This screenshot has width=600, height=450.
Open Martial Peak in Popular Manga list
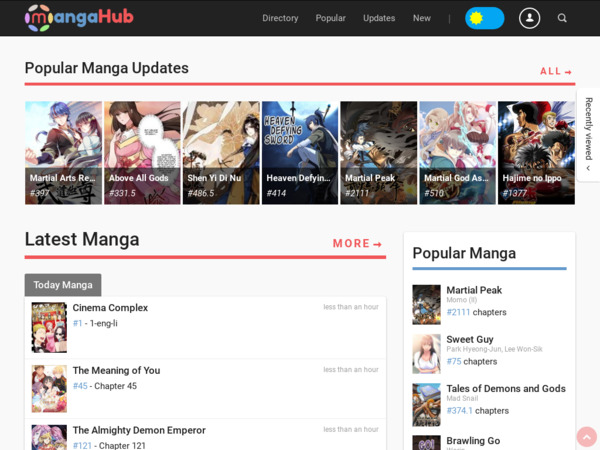click(x=474, y=290)
